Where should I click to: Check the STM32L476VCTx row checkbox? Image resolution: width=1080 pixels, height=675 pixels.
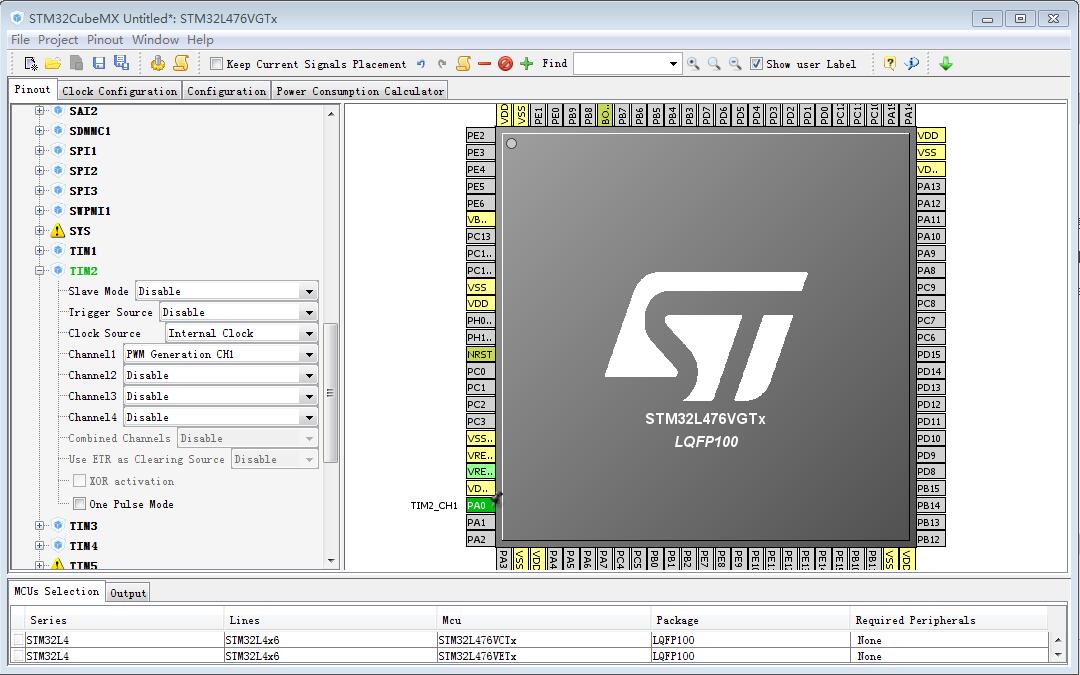(19, 640)
